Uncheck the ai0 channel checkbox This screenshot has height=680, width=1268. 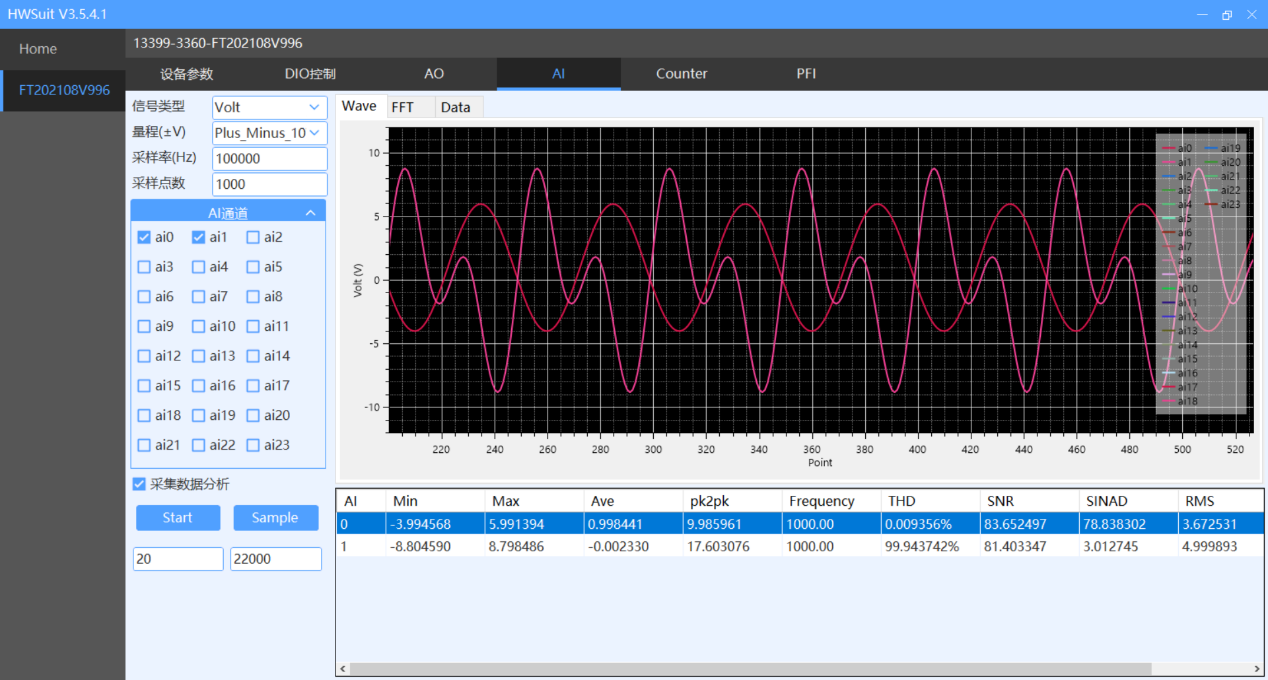(144, 237)
